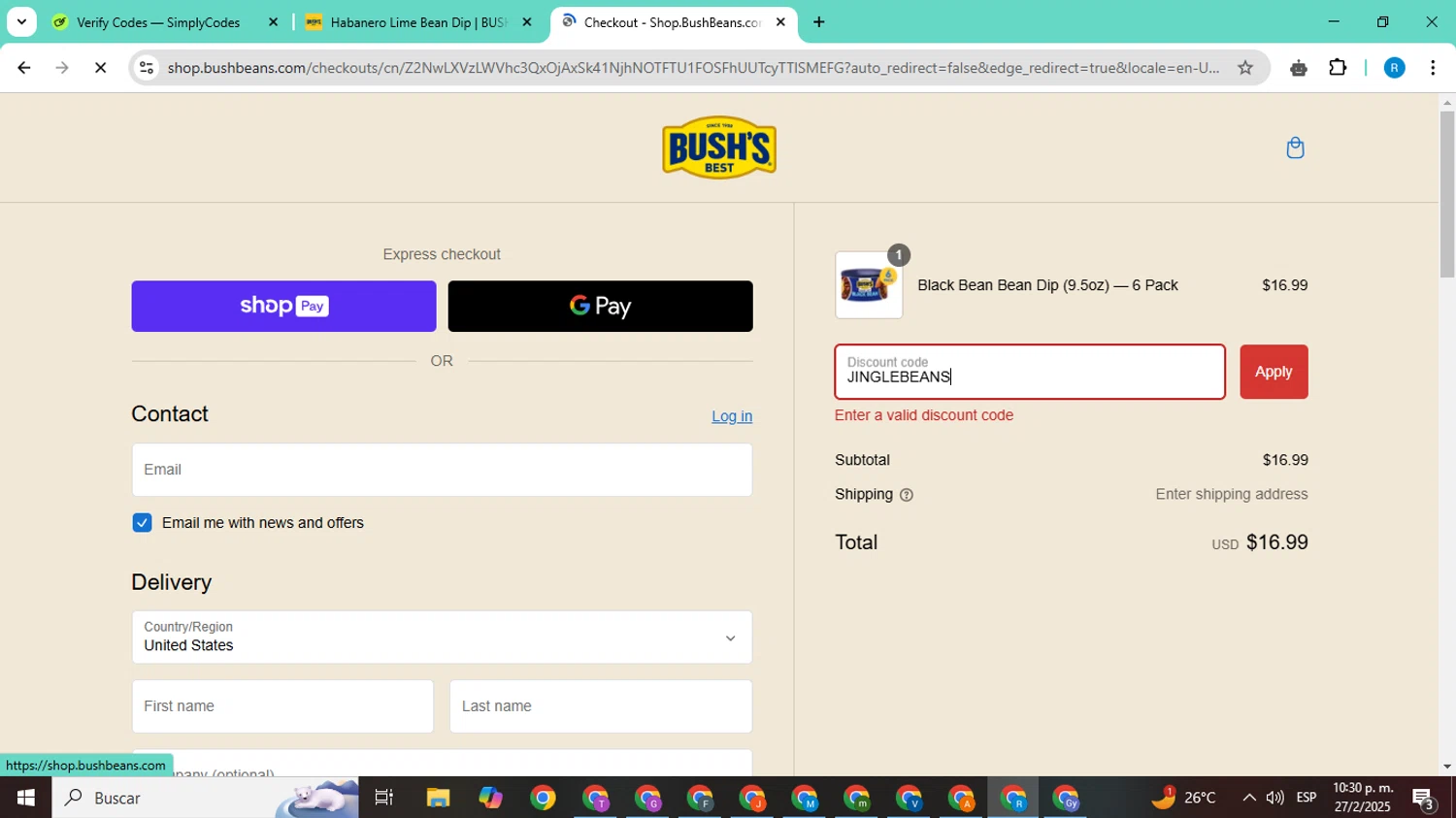
Task: Open the Chrome taskbar icon labeled A
Action: (x=962, y=798)
